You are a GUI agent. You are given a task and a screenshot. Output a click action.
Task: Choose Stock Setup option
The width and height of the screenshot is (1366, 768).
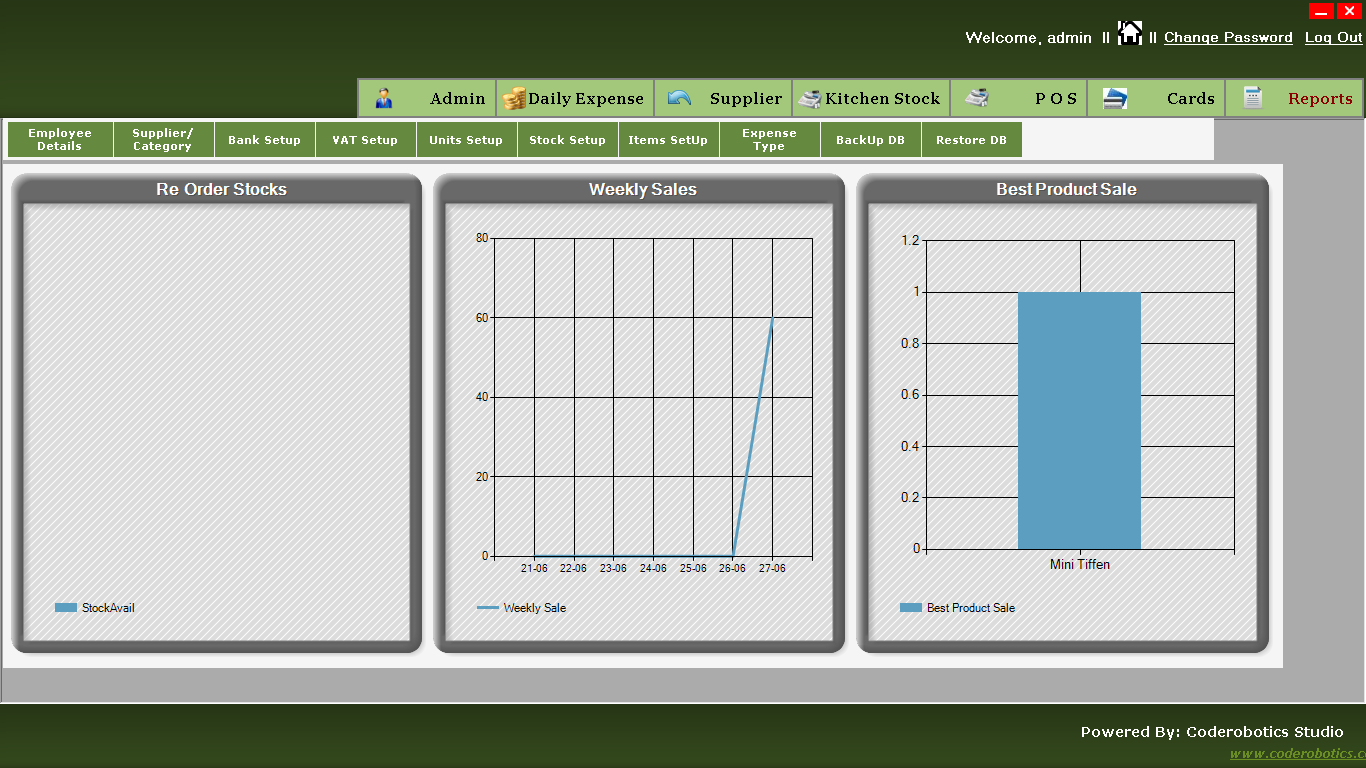coord(567,140)
